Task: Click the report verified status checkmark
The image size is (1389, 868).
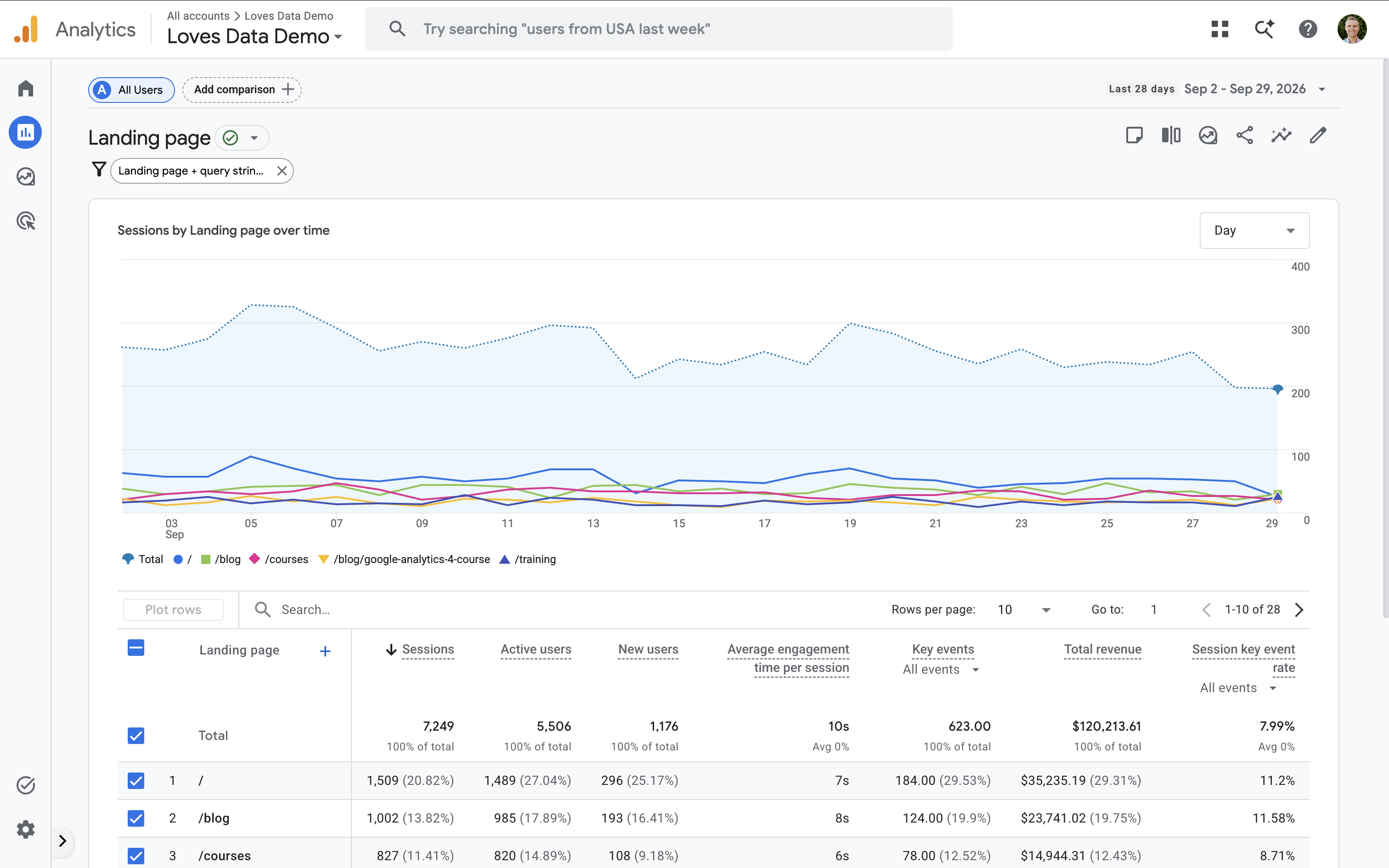Action: click(230, 138)
